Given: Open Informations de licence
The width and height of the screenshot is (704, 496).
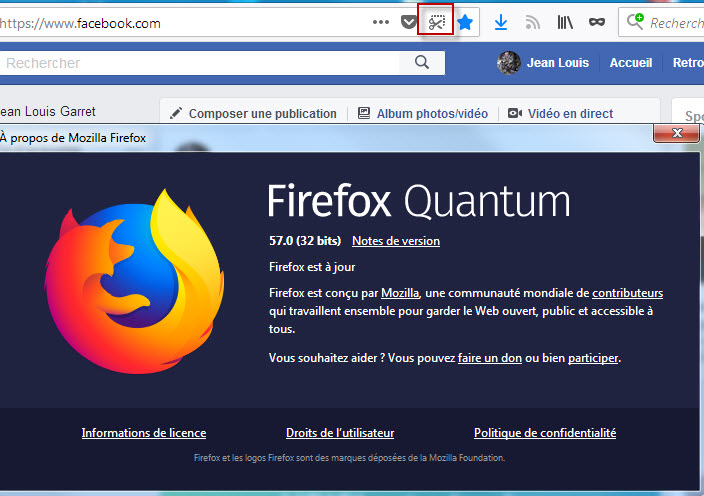Looking at the screenshot, I should click(x=144, y=433).
